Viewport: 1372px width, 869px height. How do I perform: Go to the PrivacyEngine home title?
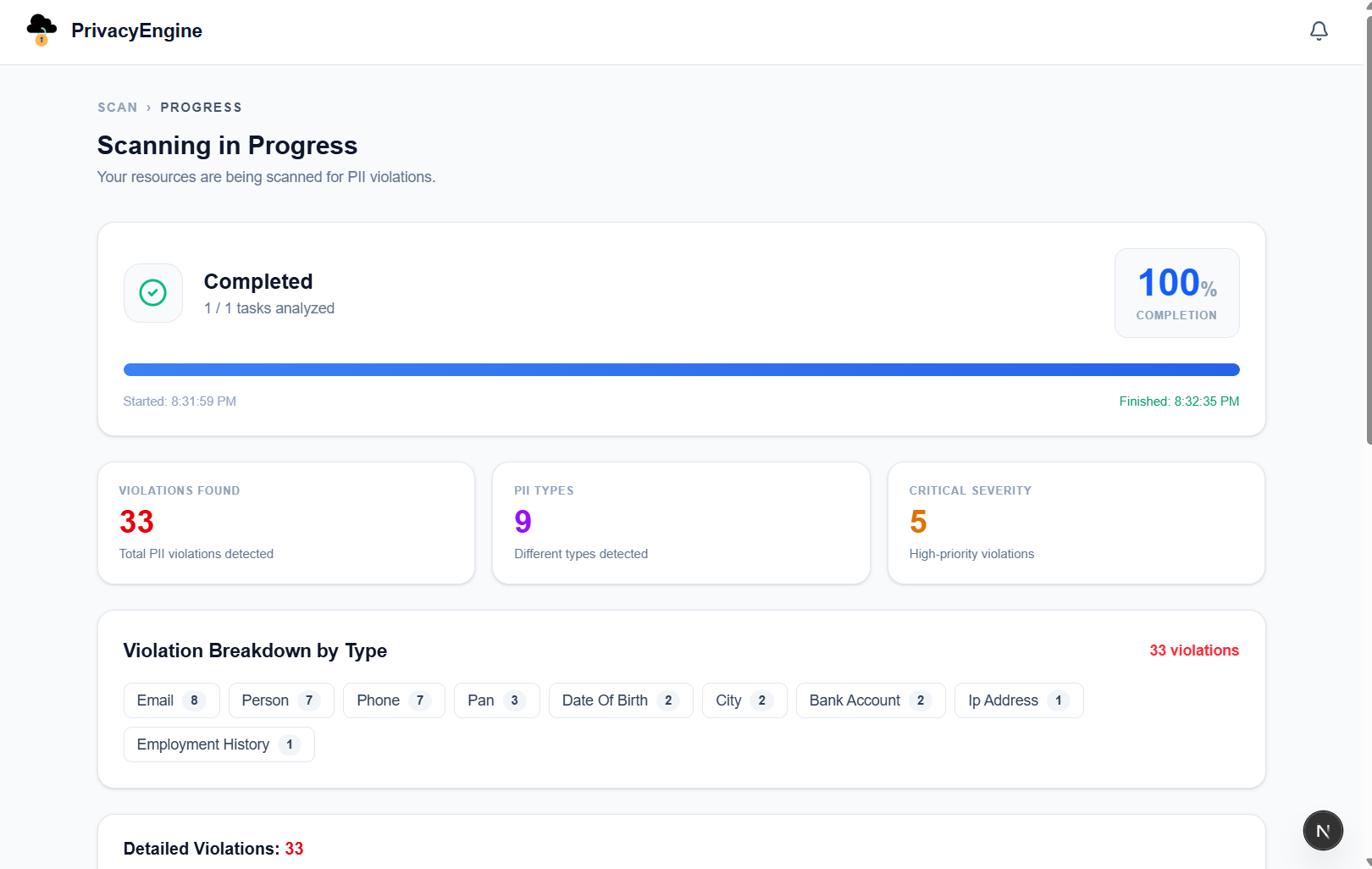click(136, 30)
